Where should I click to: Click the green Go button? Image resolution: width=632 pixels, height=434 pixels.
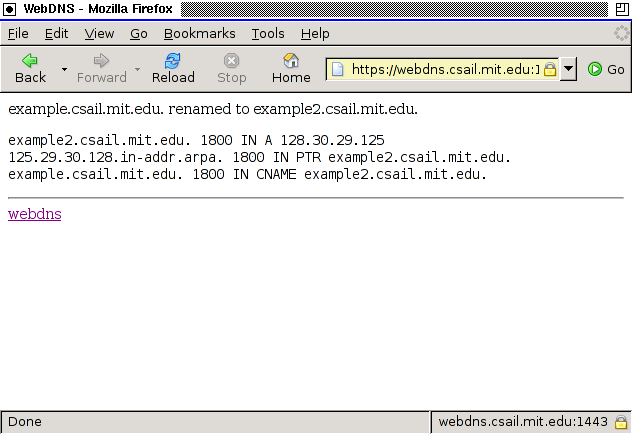[606, 69]
